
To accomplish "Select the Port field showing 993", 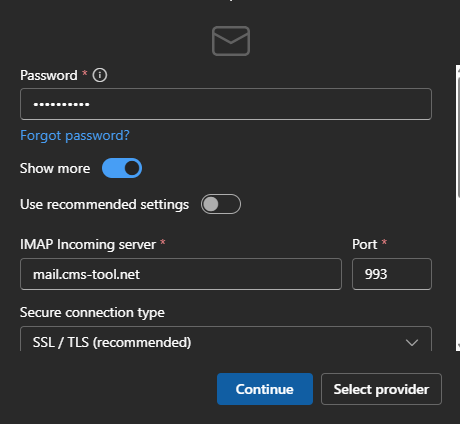I will (392, 274).
